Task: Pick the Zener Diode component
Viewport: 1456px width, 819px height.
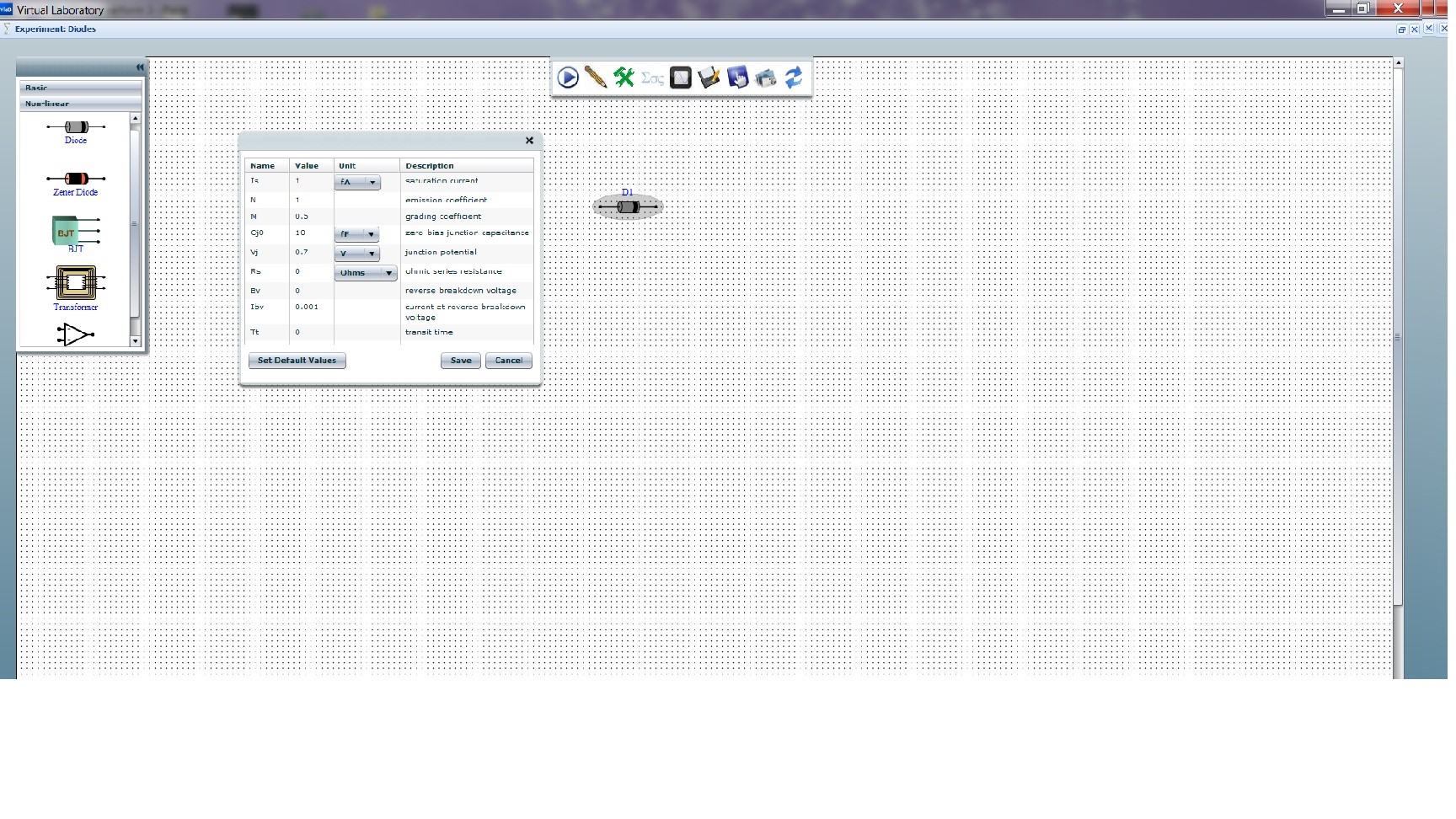Action: point(76,179)
